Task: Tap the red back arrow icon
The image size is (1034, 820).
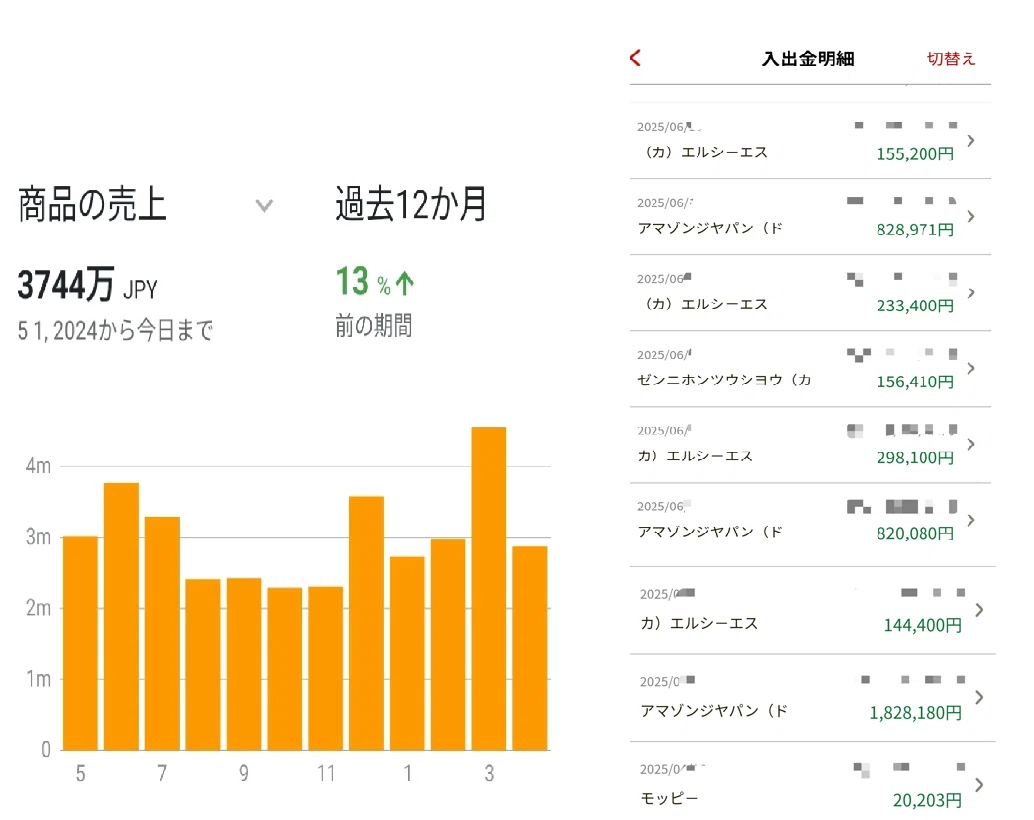Action: pyautogui.click(x=635, y=58)
